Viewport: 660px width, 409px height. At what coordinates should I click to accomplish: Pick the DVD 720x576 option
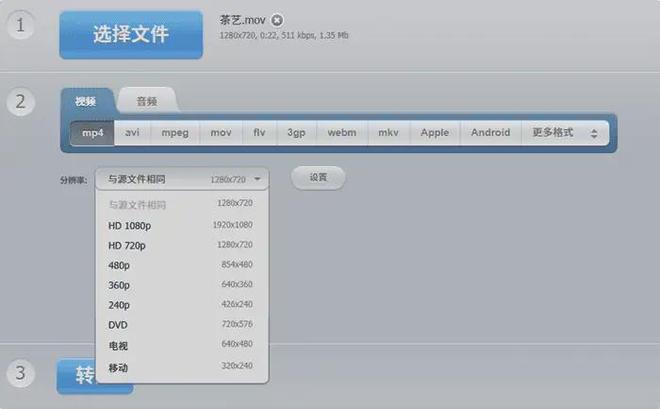coord(182,325)
